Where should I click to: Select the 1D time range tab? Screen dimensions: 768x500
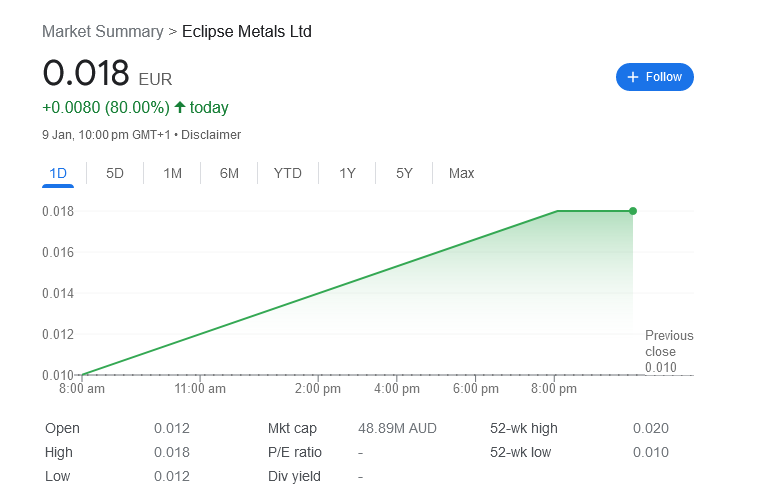pos(58,173)
